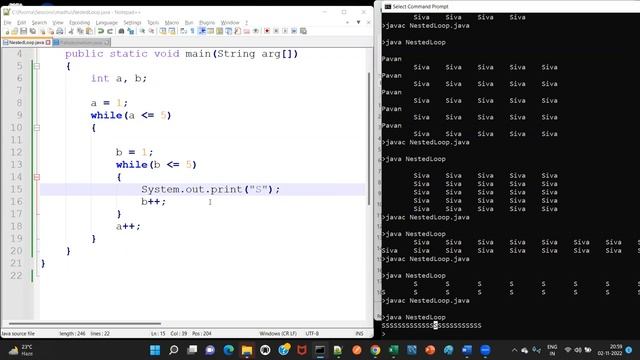Image resolution: width=640 pixels, height=360 pixels.
Task: Show hidden icons with the system tray chevron
Action: coord(514,350)
